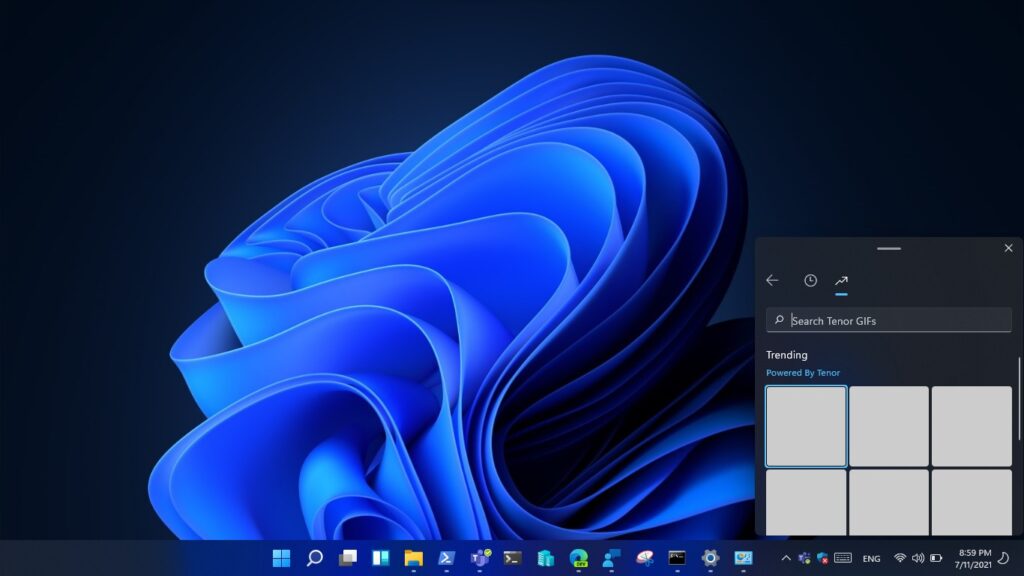1024x576 pixels.
Task: Launch File Explorer from the taskbar
Action: (413, 558)
